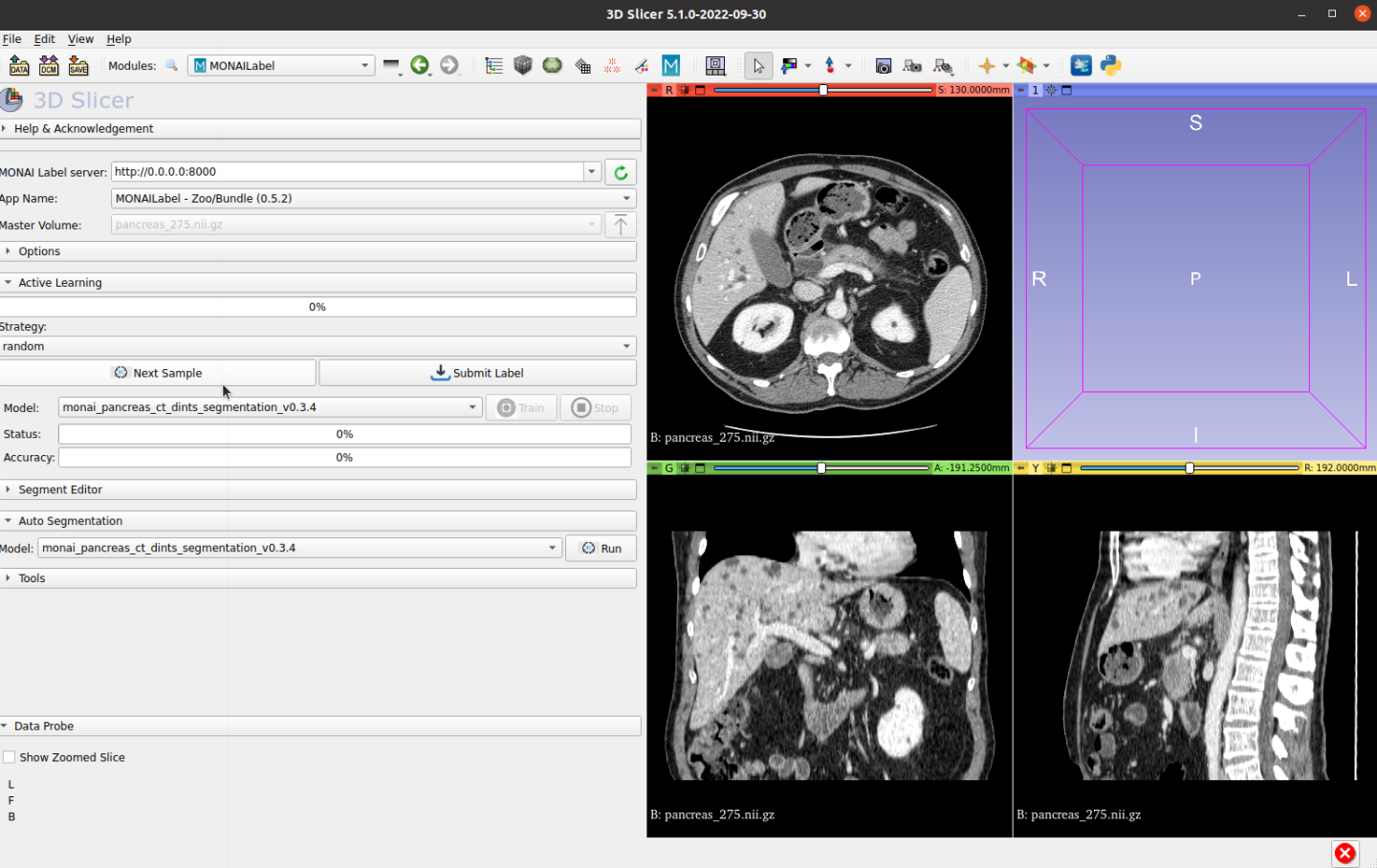
Task: Open the Modules selector dropdown showing MONAILabel
Action: (281, 65)
